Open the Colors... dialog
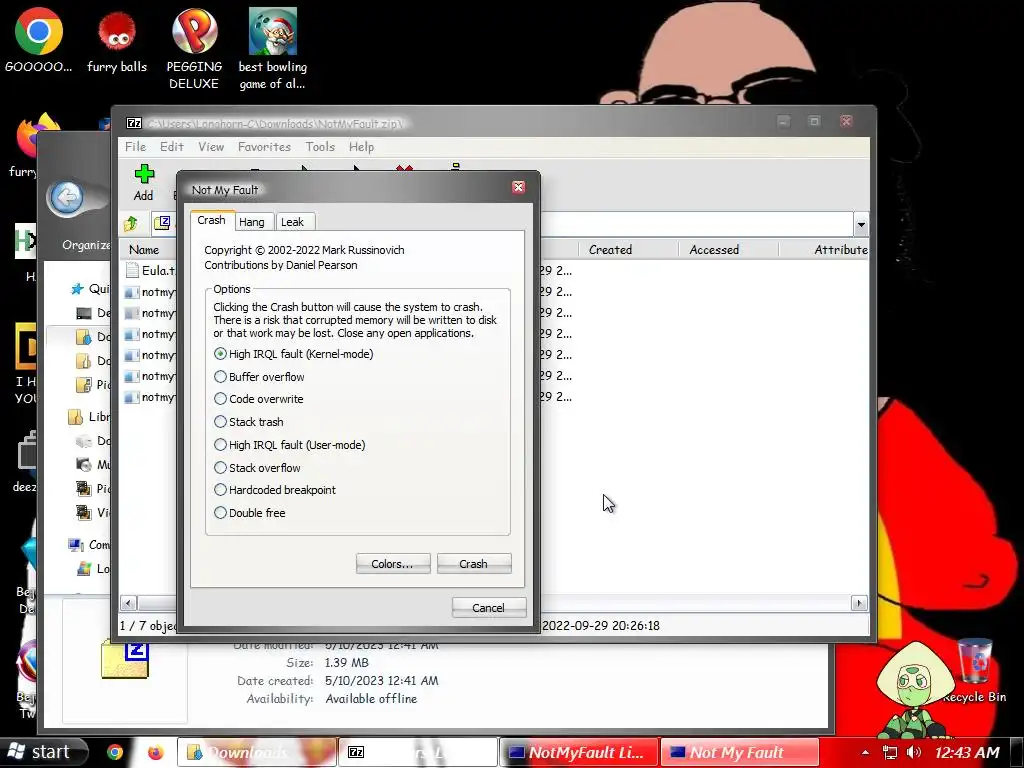This screenshot has width=1024, height=768. click(392, 564)
